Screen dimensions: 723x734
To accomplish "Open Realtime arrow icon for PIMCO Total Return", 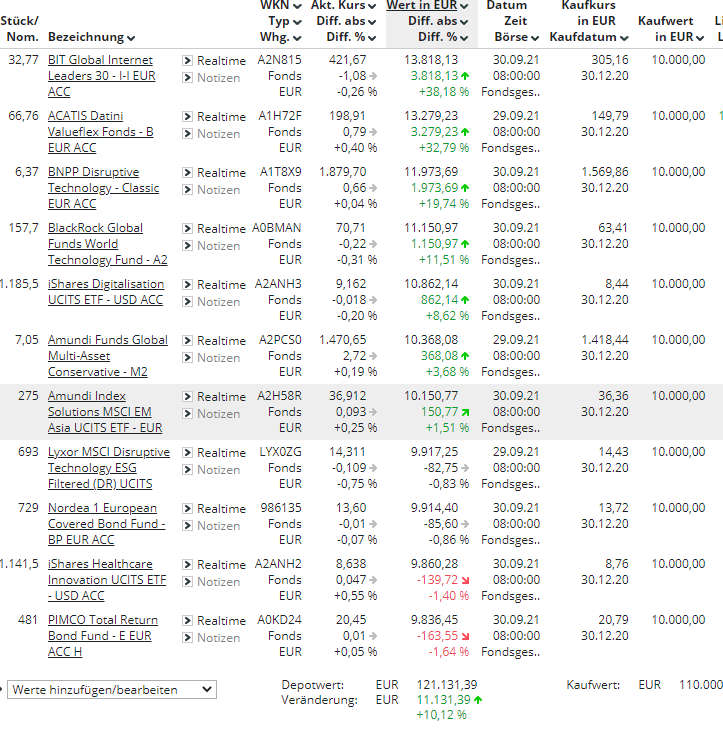I will coord(187,621).
